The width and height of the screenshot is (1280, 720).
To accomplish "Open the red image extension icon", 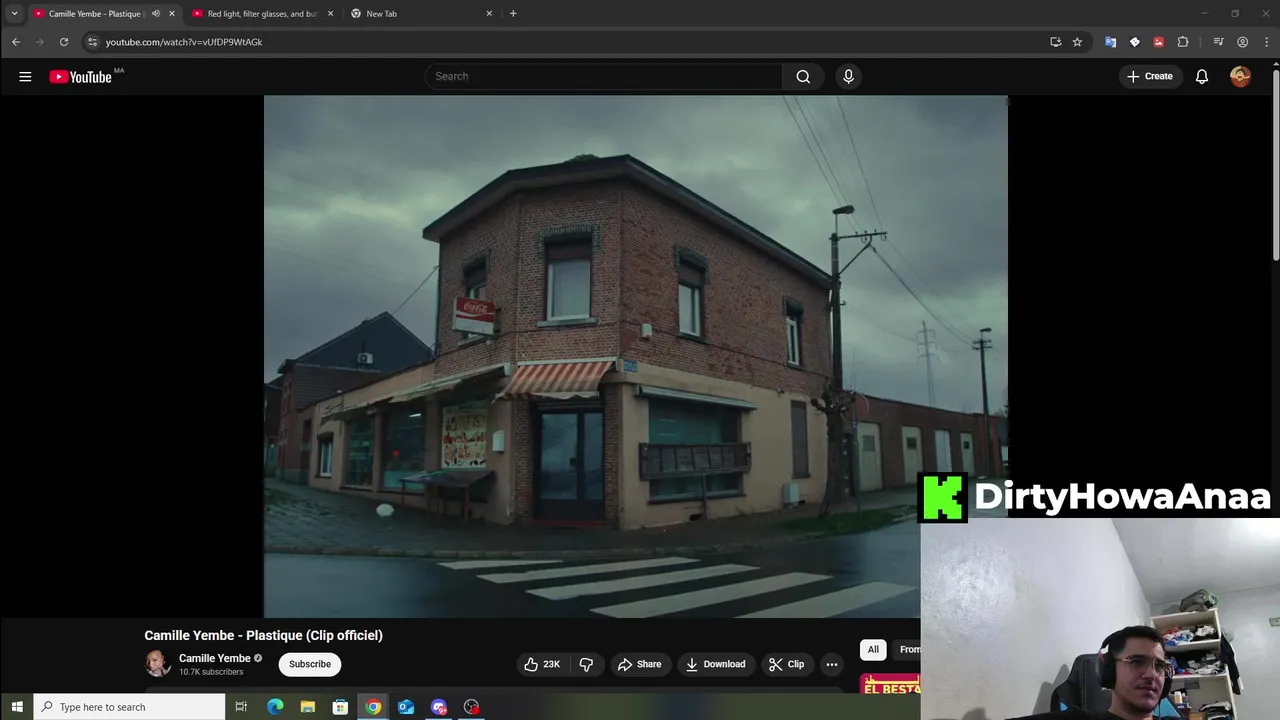I will coord(1158,42).
